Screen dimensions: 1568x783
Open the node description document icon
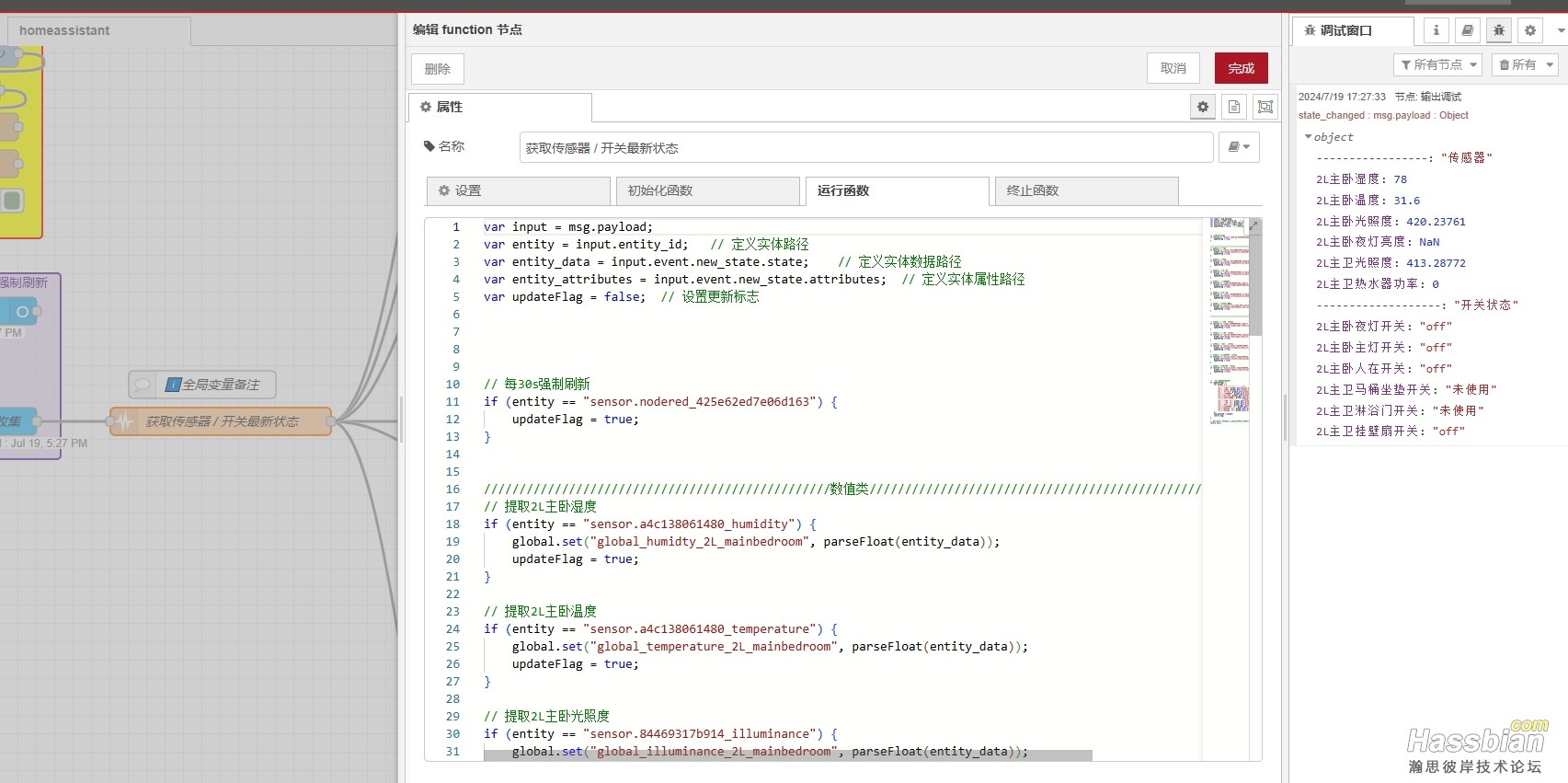(1234, 107)
